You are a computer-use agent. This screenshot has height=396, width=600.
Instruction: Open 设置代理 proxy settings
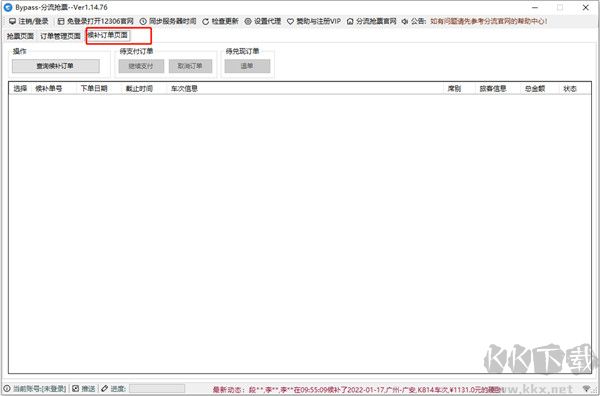pos(262,21)
